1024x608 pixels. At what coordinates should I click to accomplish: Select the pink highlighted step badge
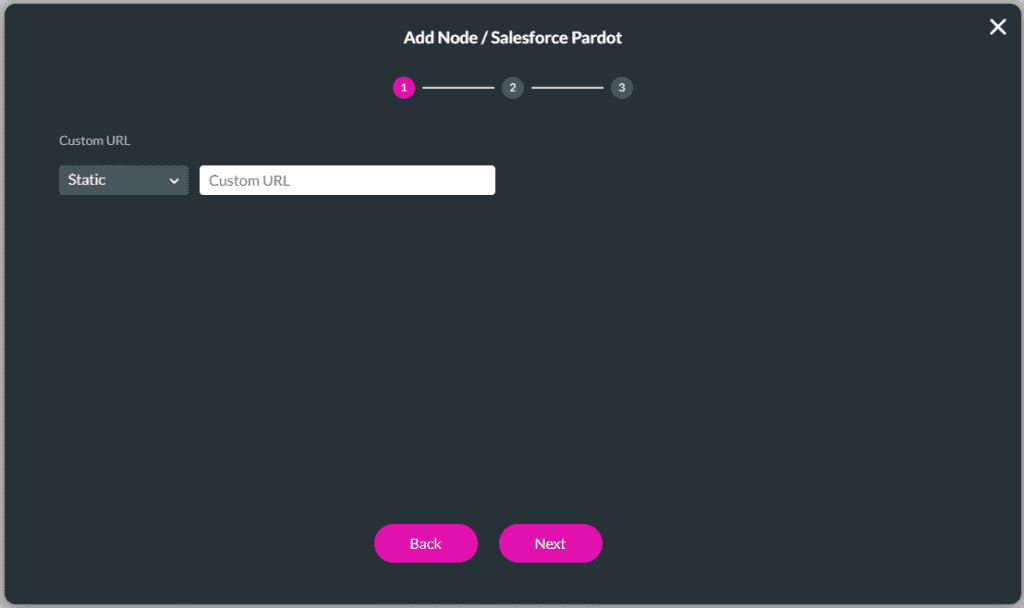(403, 88)
